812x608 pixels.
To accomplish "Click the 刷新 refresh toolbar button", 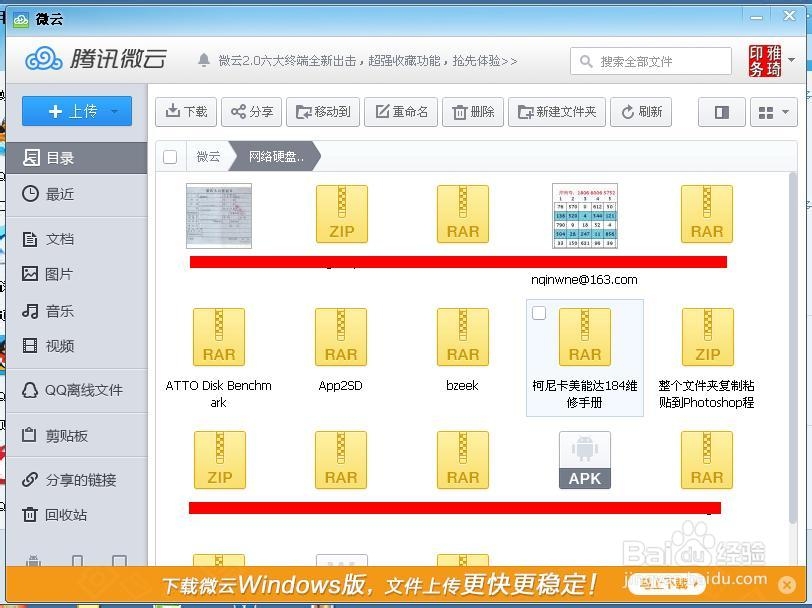I will (641, 112).
